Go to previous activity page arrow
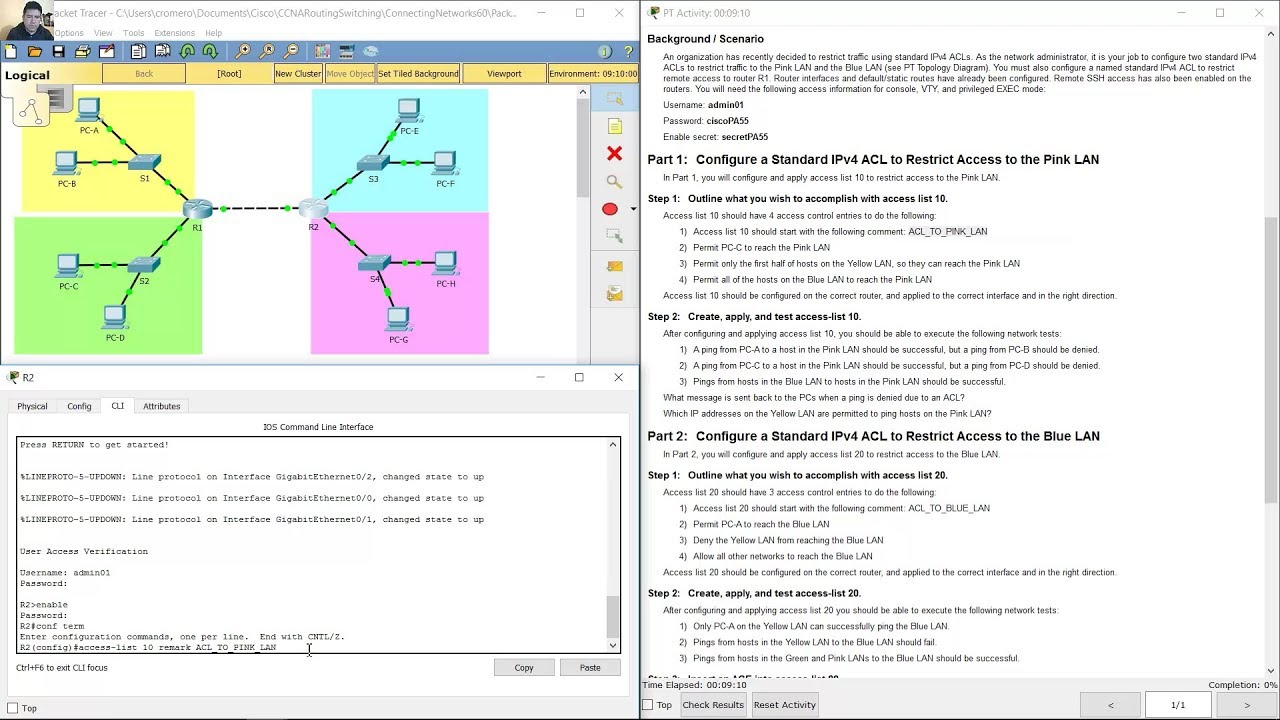The width and height of the screenshot is (1280, 720). point(1110,705)
